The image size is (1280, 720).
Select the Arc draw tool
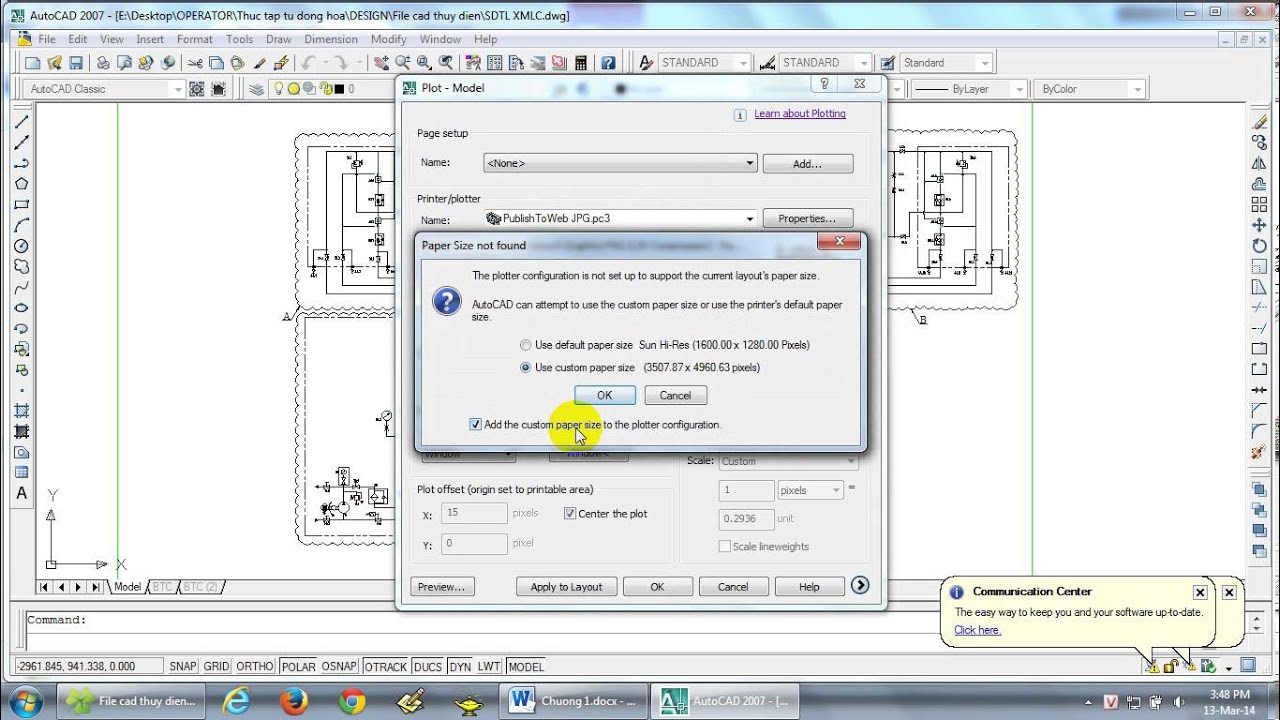point(21,225)
